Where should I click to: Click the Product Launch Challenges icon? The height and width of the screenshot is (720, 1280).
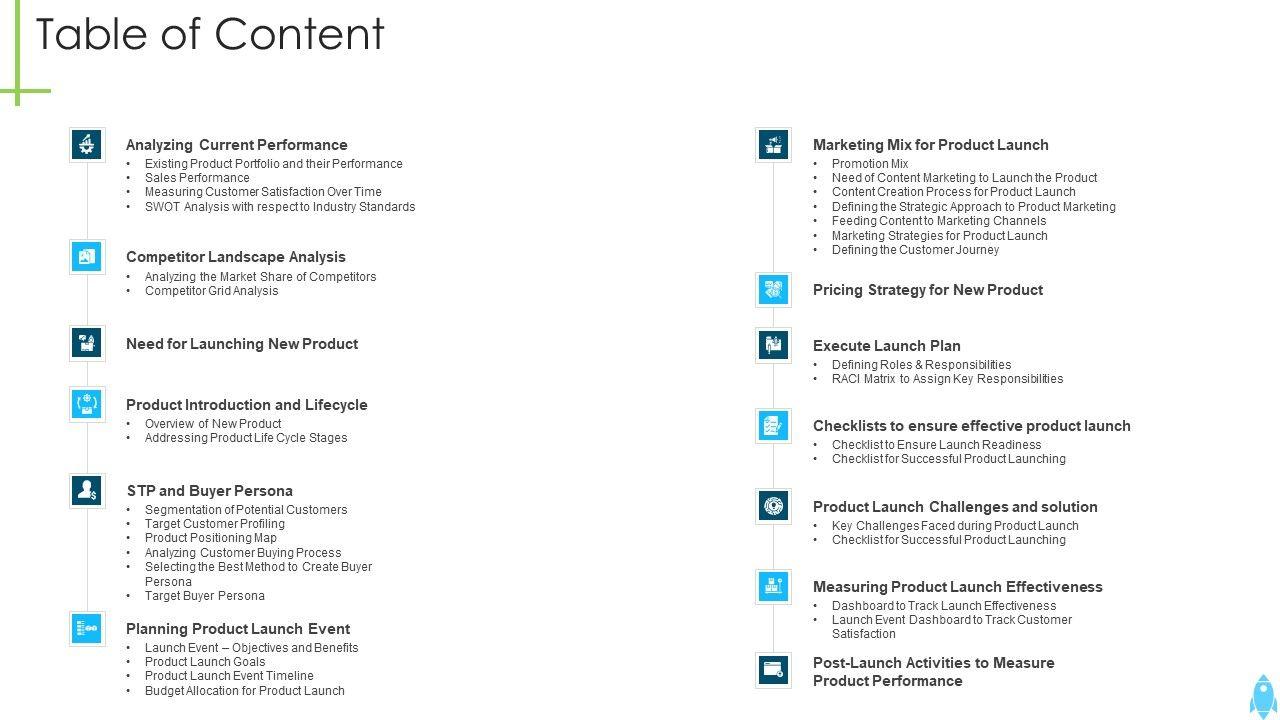tap(773, 506)
